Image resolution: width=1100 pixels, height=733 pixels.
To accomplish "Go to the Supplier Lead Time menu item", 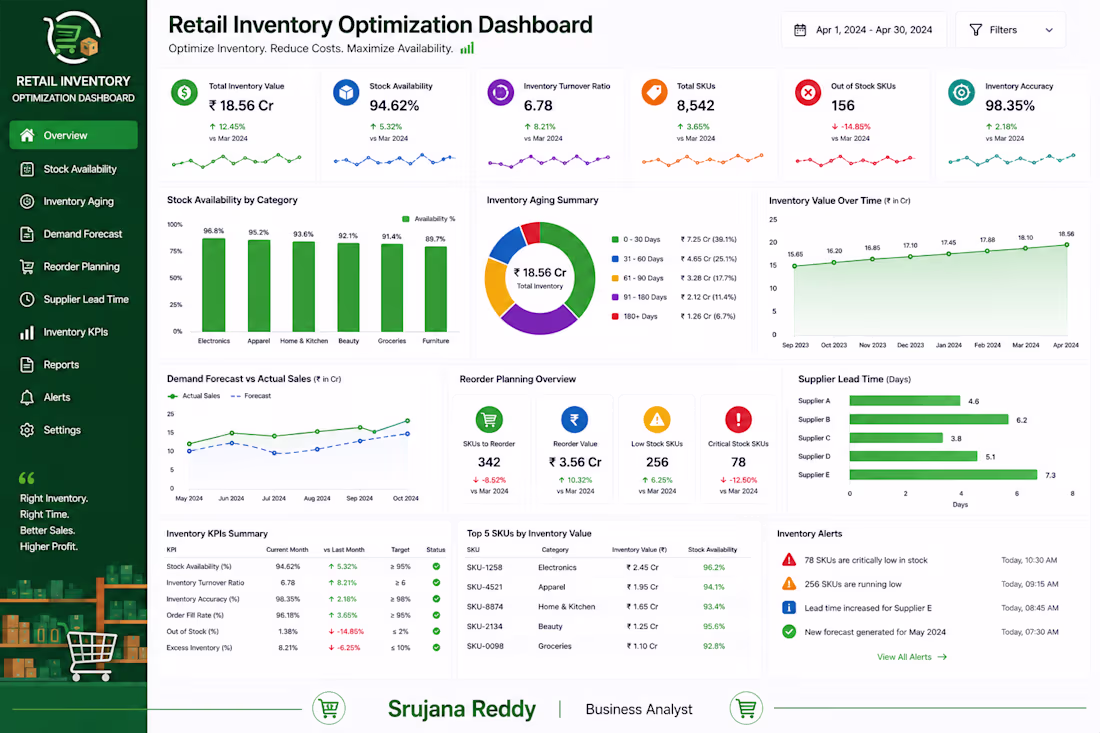I will (x=73, y=300).
